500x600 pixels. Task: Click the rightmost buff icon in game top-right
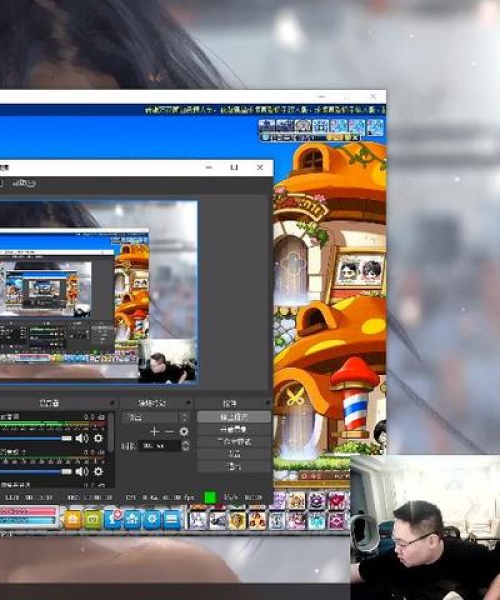(x=375, y=127)
